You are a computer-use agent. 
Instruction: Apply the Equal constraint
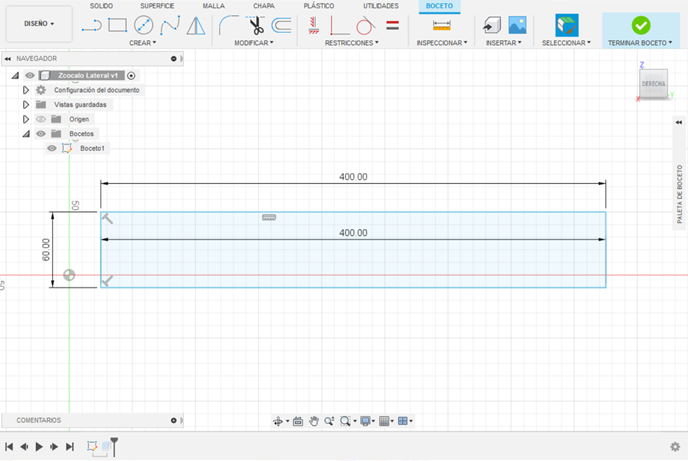tap(393, 25)
